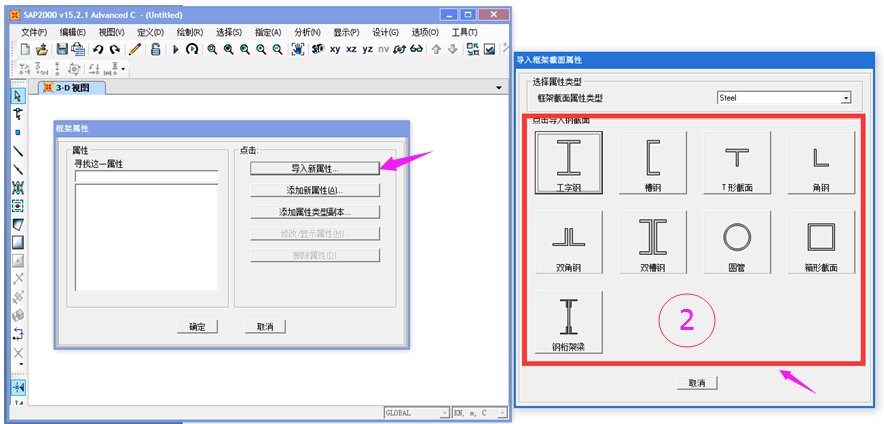Pick the 双槽钢 double channel icon
Screen dimensions: 884x424
[x=653, y=242]
